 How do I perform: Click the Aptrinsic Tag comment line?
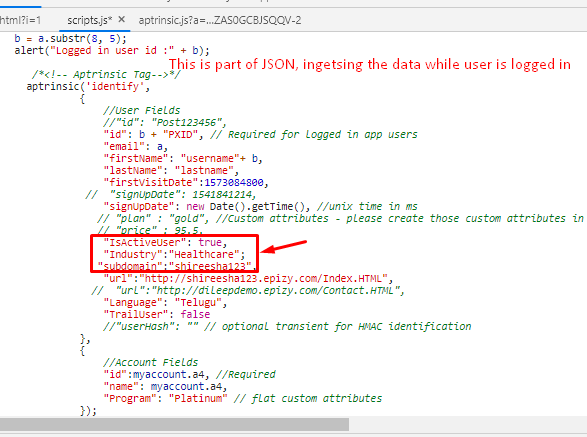point(106,75)
